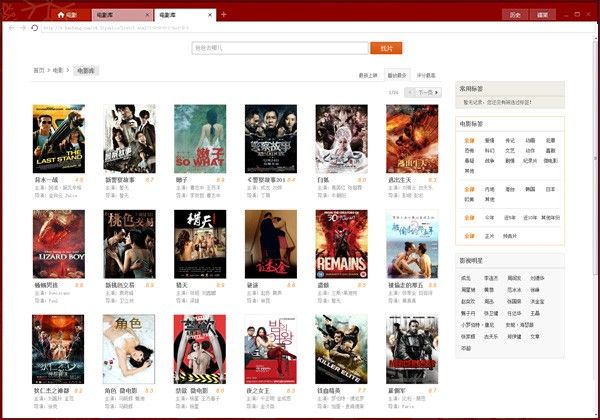600x420 pixels.
Task: Select star 周润发
Action: coord(514,278)
